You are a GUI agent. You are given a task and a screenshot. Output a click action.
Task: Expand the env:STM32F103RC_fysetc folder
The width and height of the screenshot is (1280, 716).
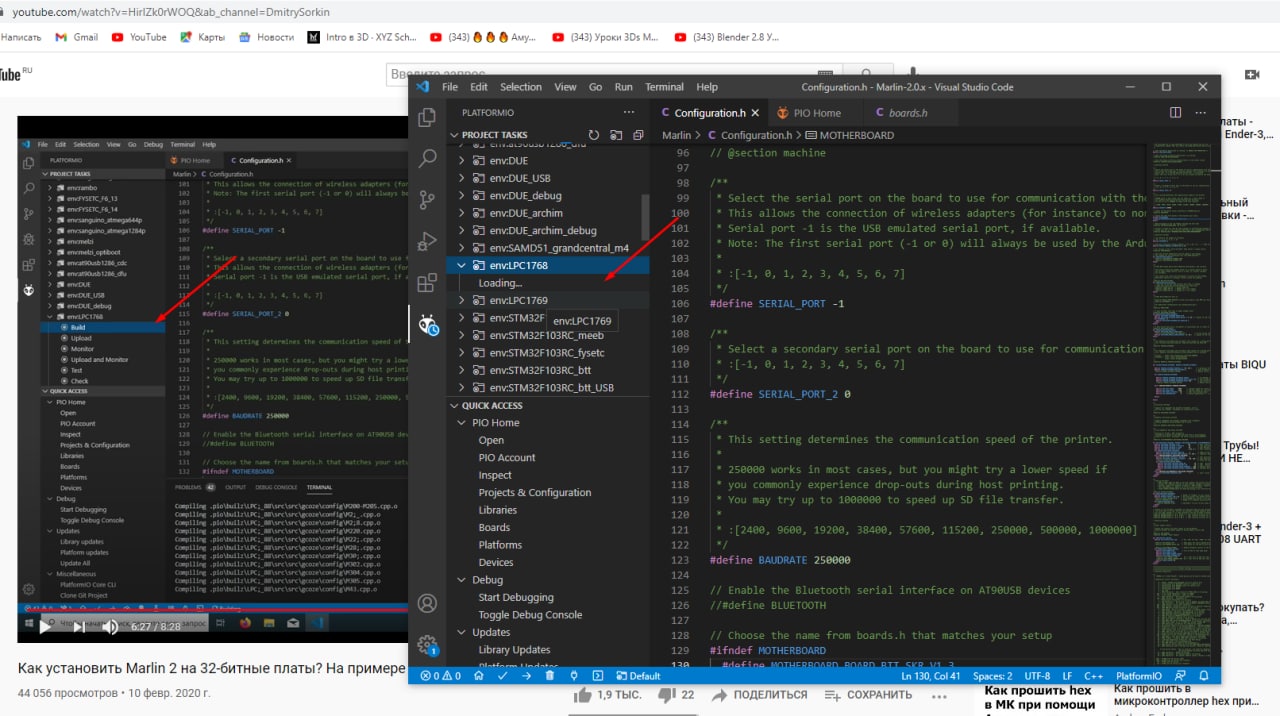pyautogui.click(x=461, y=352)
